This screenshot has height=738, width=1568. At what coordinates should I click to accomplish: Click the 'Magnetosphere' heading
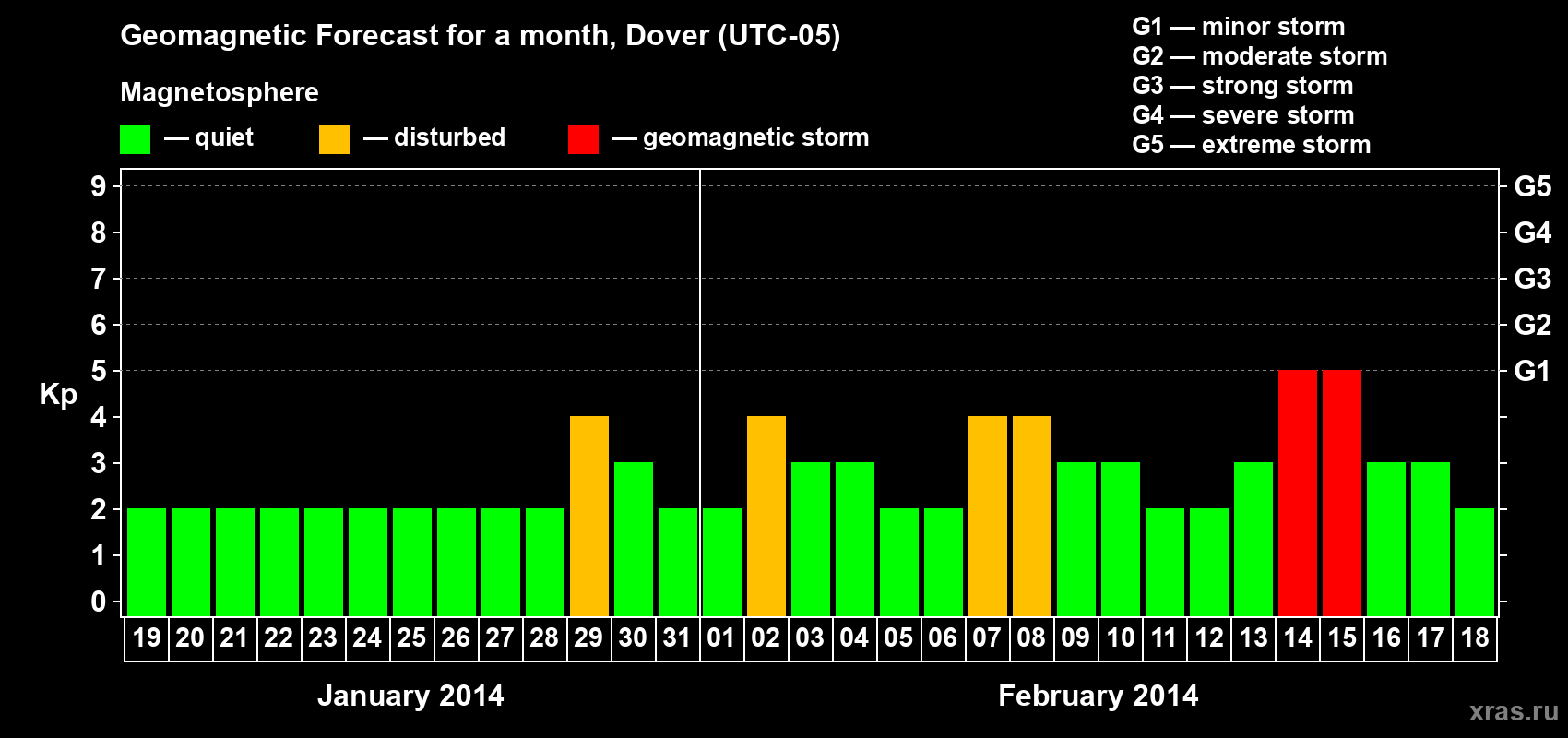click(220, 93)
